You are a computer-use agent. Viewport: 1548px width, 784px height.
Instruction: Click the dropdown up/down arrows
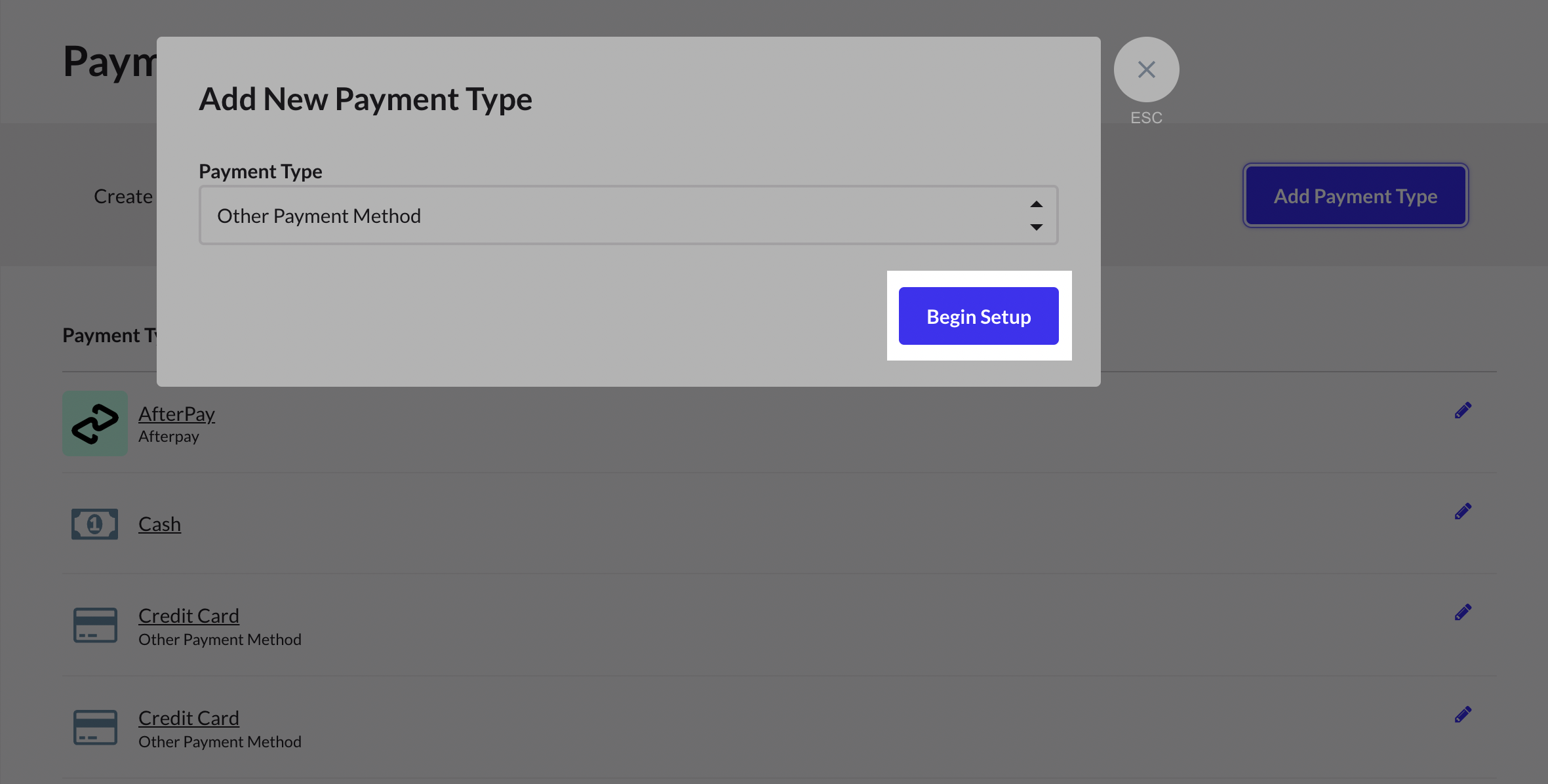(1036, 216)
